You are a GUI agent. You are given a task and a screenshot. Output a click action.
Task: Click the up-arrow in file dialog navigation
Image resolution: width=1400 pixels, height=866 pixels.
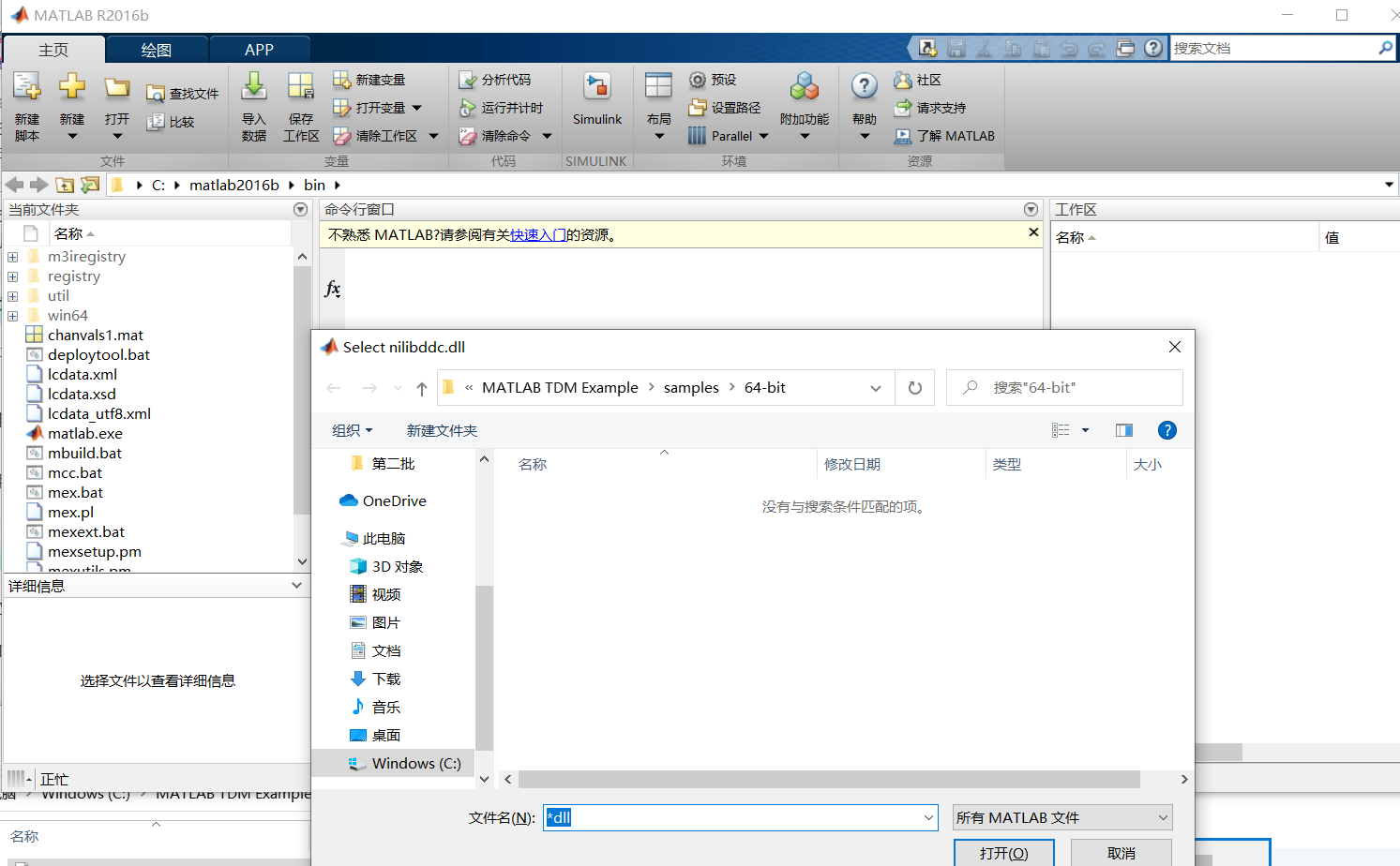pyautogui.click(x=422, y=388)
